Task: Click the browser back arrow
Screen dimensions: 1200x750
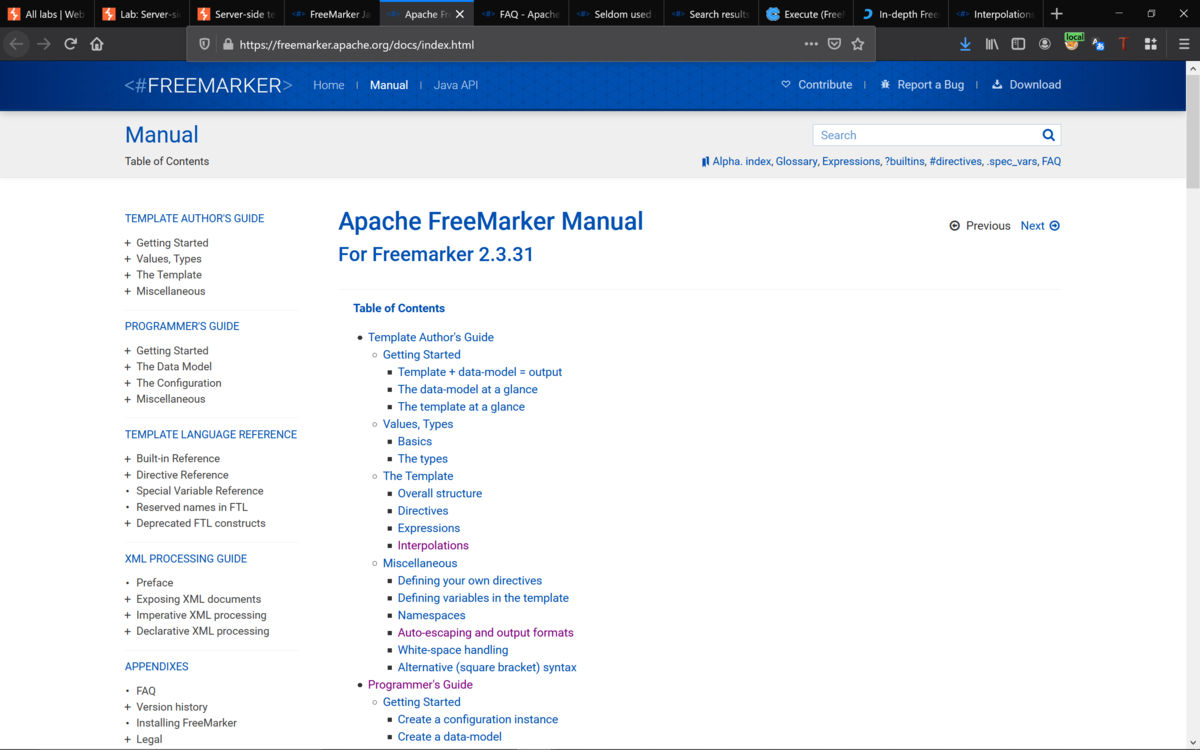Action: [16, 44]
